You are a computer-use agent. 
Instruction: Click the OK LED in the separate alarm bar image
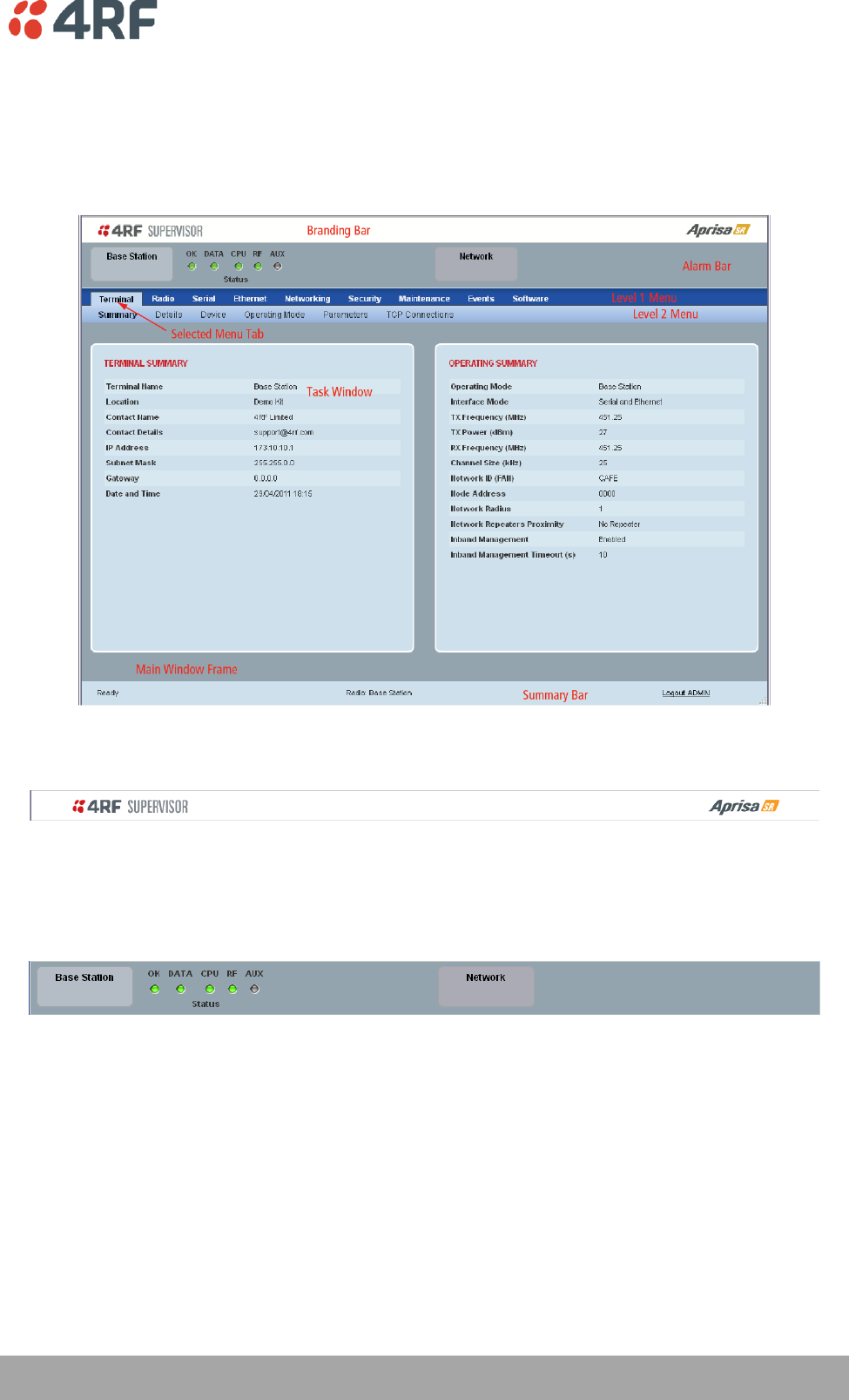154,989
